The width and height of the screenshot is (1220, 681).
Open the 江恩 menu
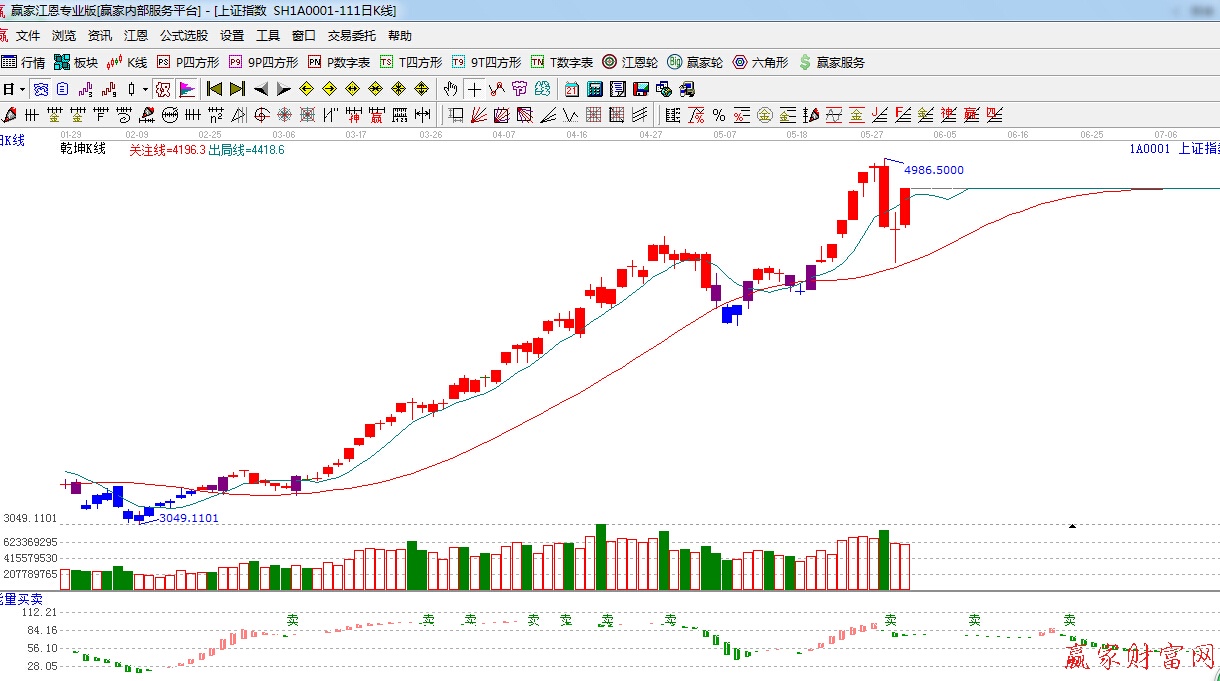[136, 36]
